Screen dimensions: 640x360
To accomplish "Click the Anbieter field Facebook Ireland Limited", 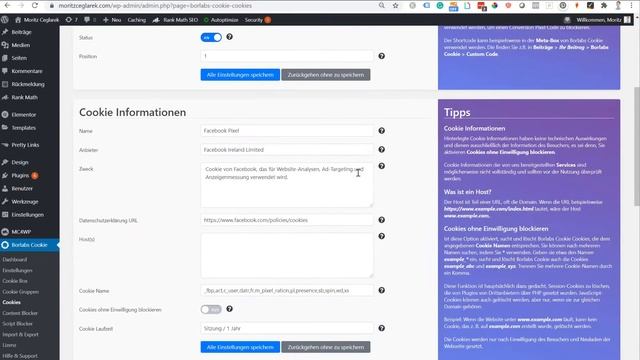I will coord(287,150).
